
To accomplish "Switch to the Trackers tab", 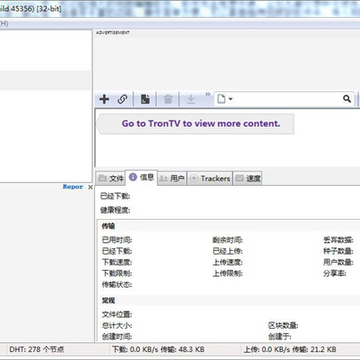I will tap(210, 178).
